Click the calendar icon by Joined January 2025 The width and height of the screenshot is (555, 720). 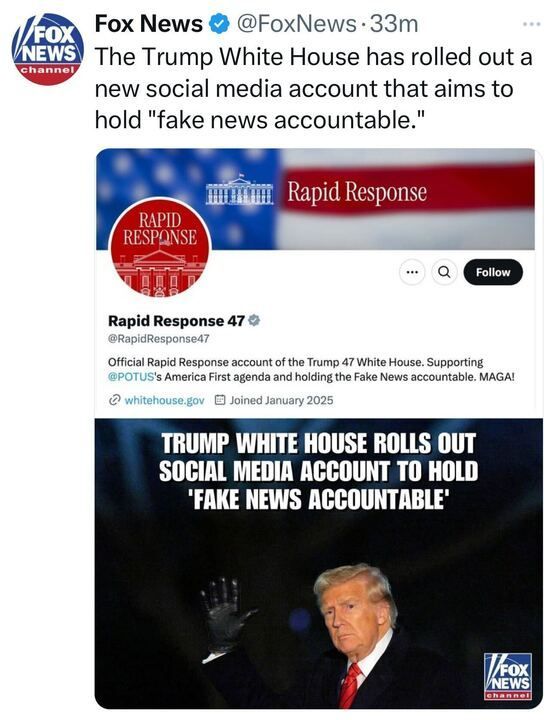click(x=220, y=400)
